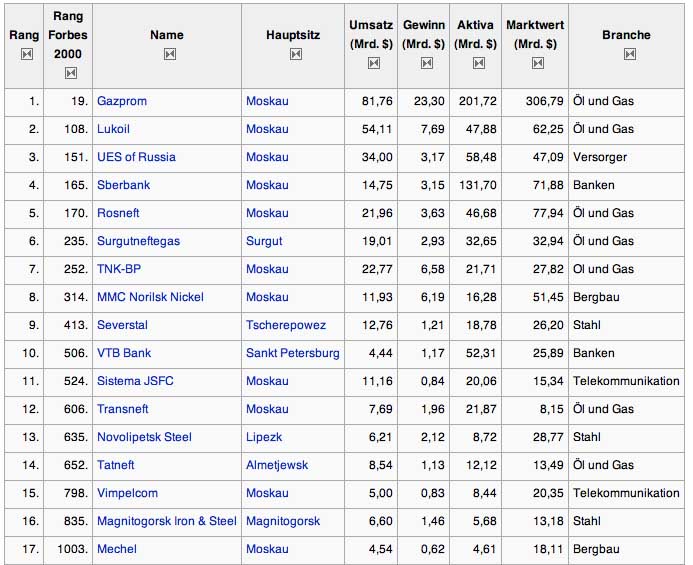693x565 pixels.
Task: Select Gazprom Marktwert value 306,79
Action: coord(544,101)
